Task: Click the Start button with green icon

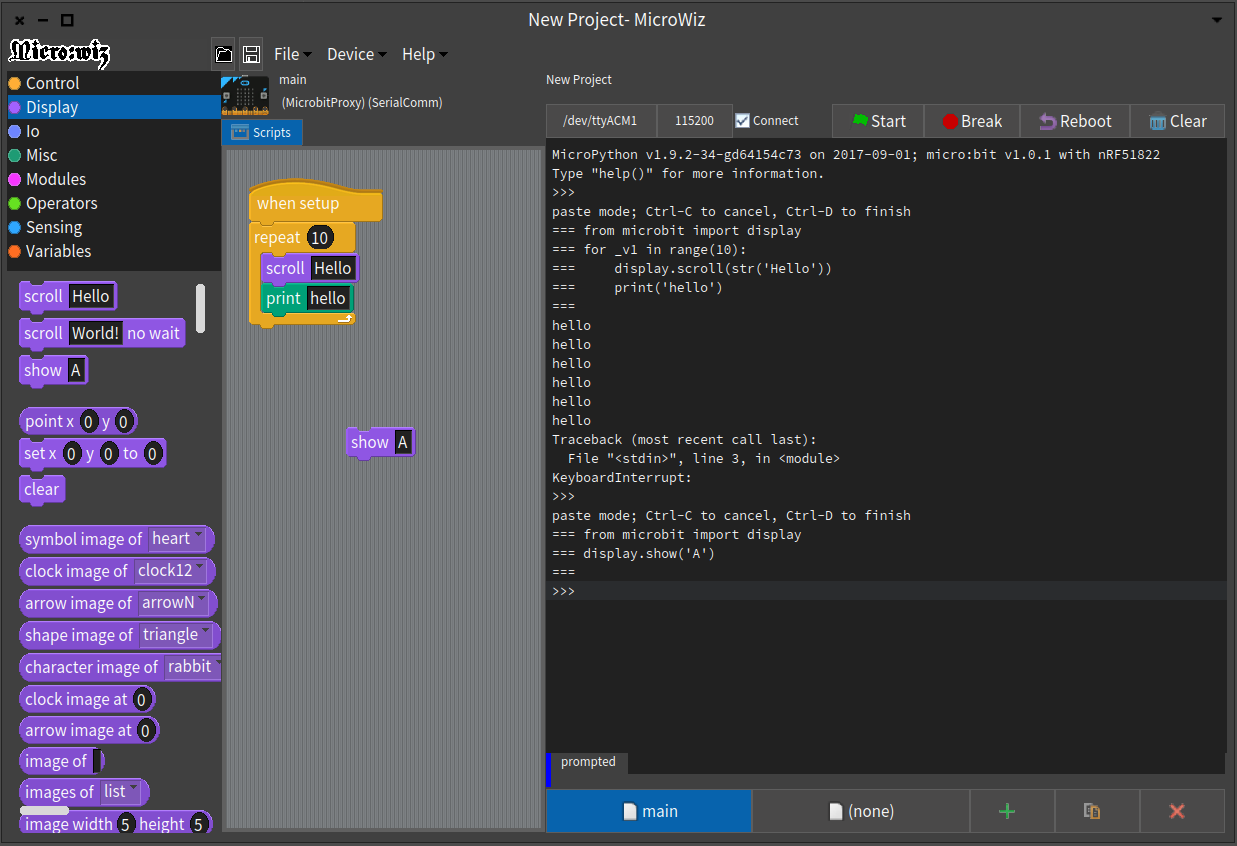Action: click(x=878, y=121)
